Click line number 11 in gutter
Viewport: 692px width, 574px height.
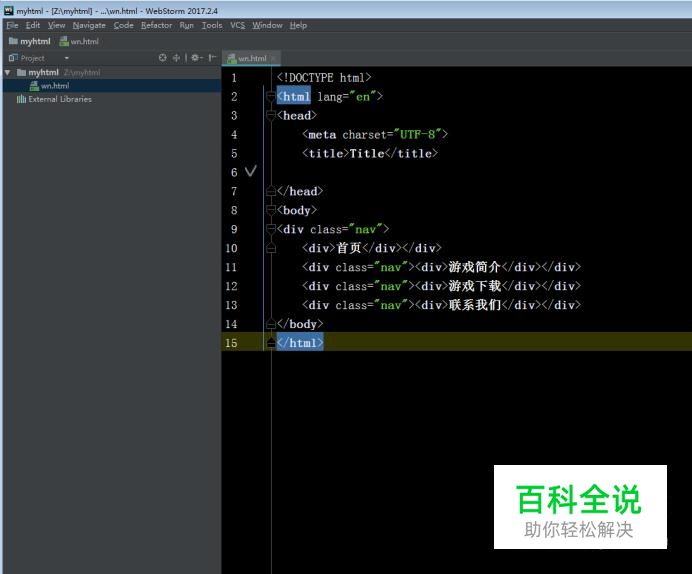pos(231,267)
